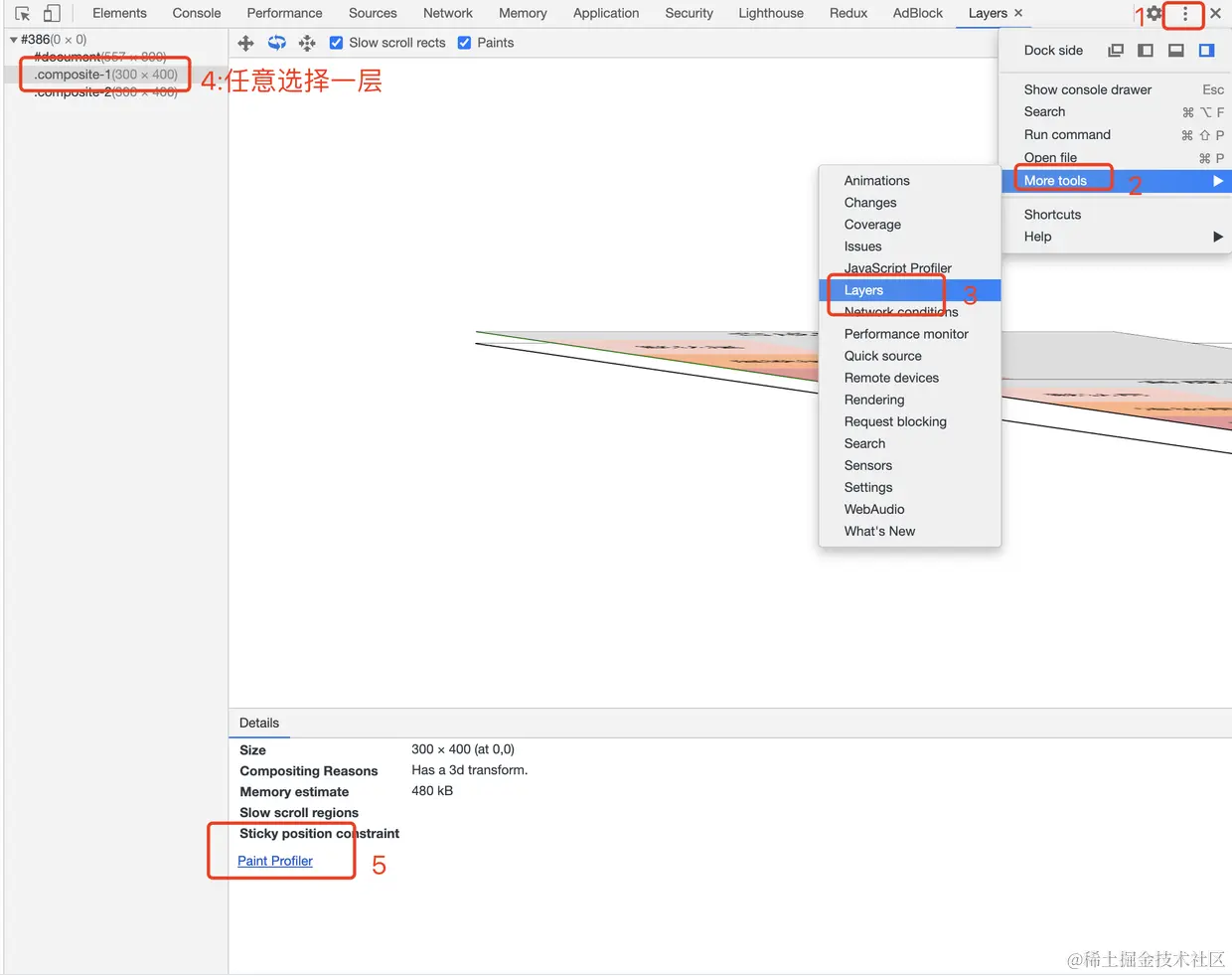Image resolution: width=1232 pixels, height=976 pixels.
Task: Open the AdBlock tab
Action: point(918,13)
